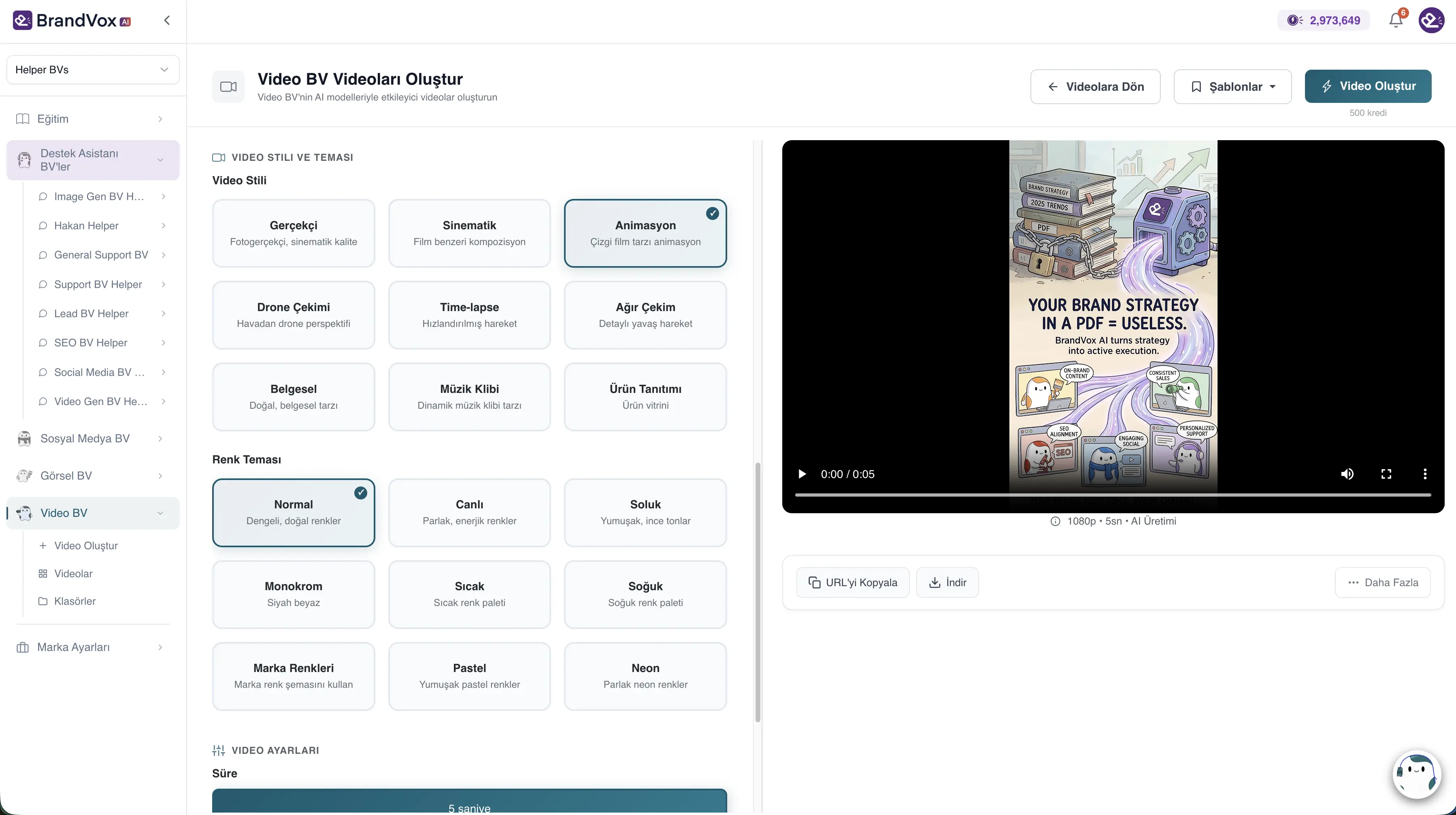Pick the Müzik Klibi style
This screenshot has height=815, width=1456.
[x=470, y=397]
